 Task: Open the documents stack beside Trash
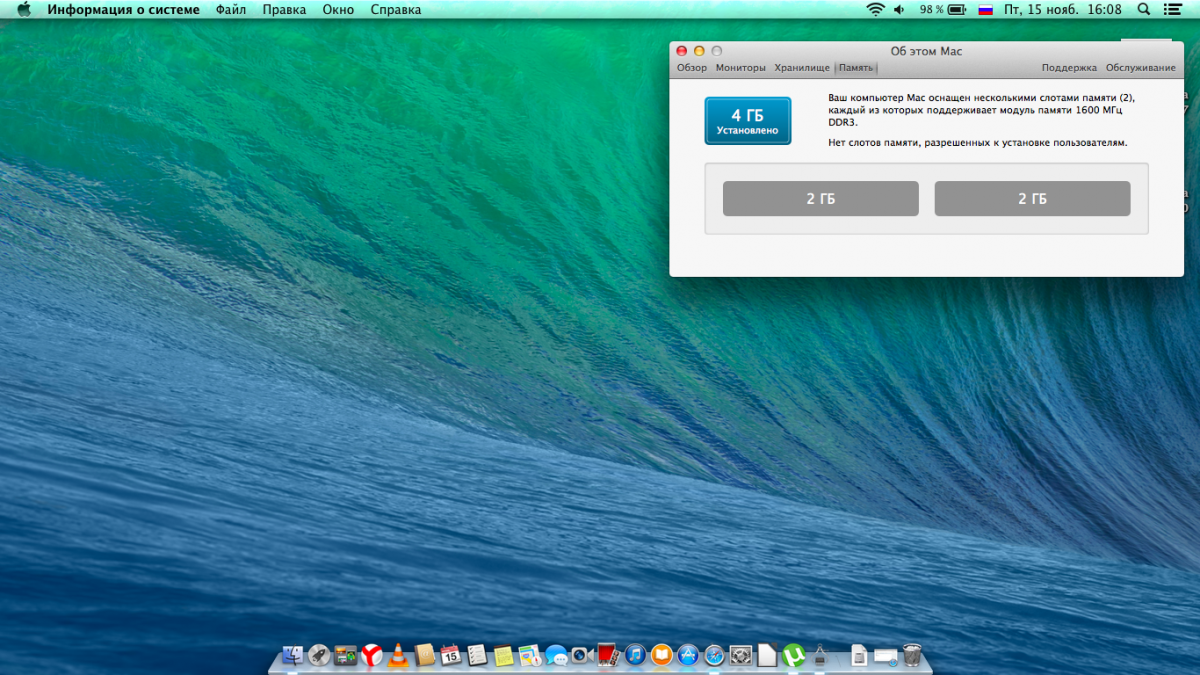pyautogui.click(x=859, y=655)
